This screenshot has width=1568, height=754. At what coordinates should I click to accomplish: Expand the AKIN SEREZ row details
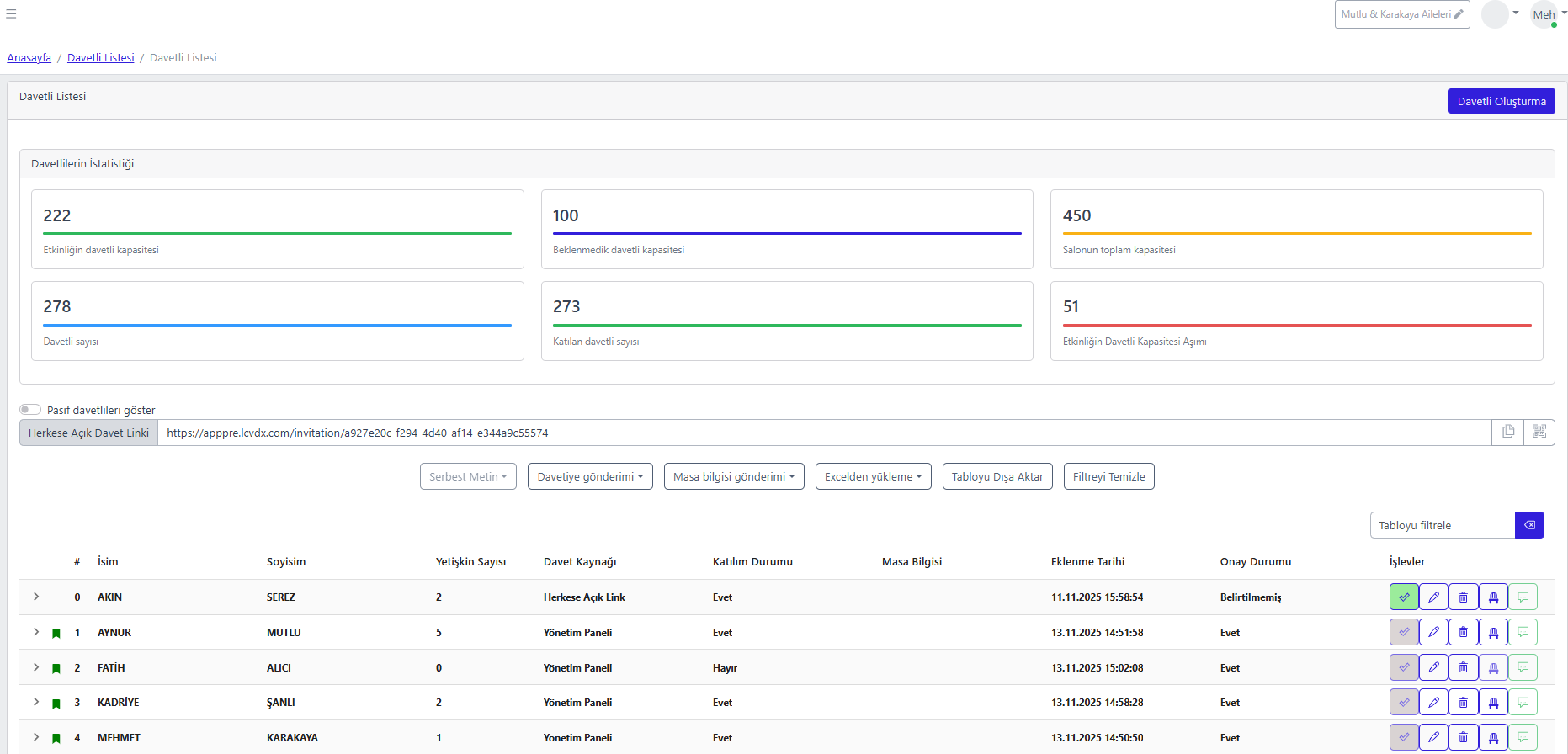[36, 597]
